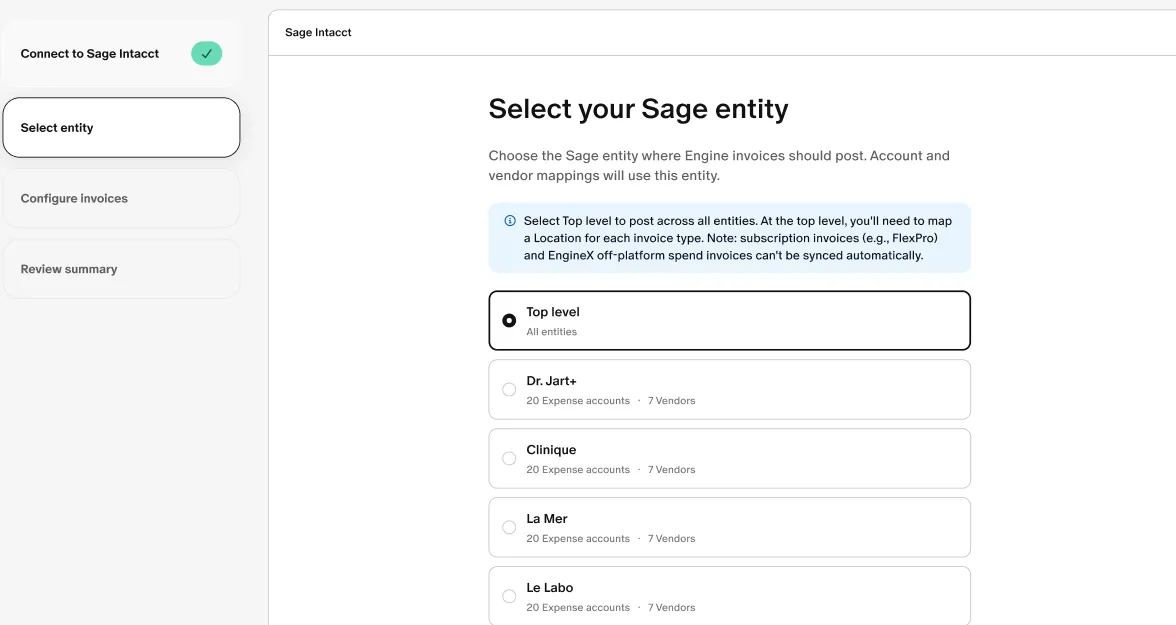Image resolution: width=1176 pixels, height=625 pixels.
Task: Click the La Mer entity name
Action: pyautogui.click(x=547, y=519)
